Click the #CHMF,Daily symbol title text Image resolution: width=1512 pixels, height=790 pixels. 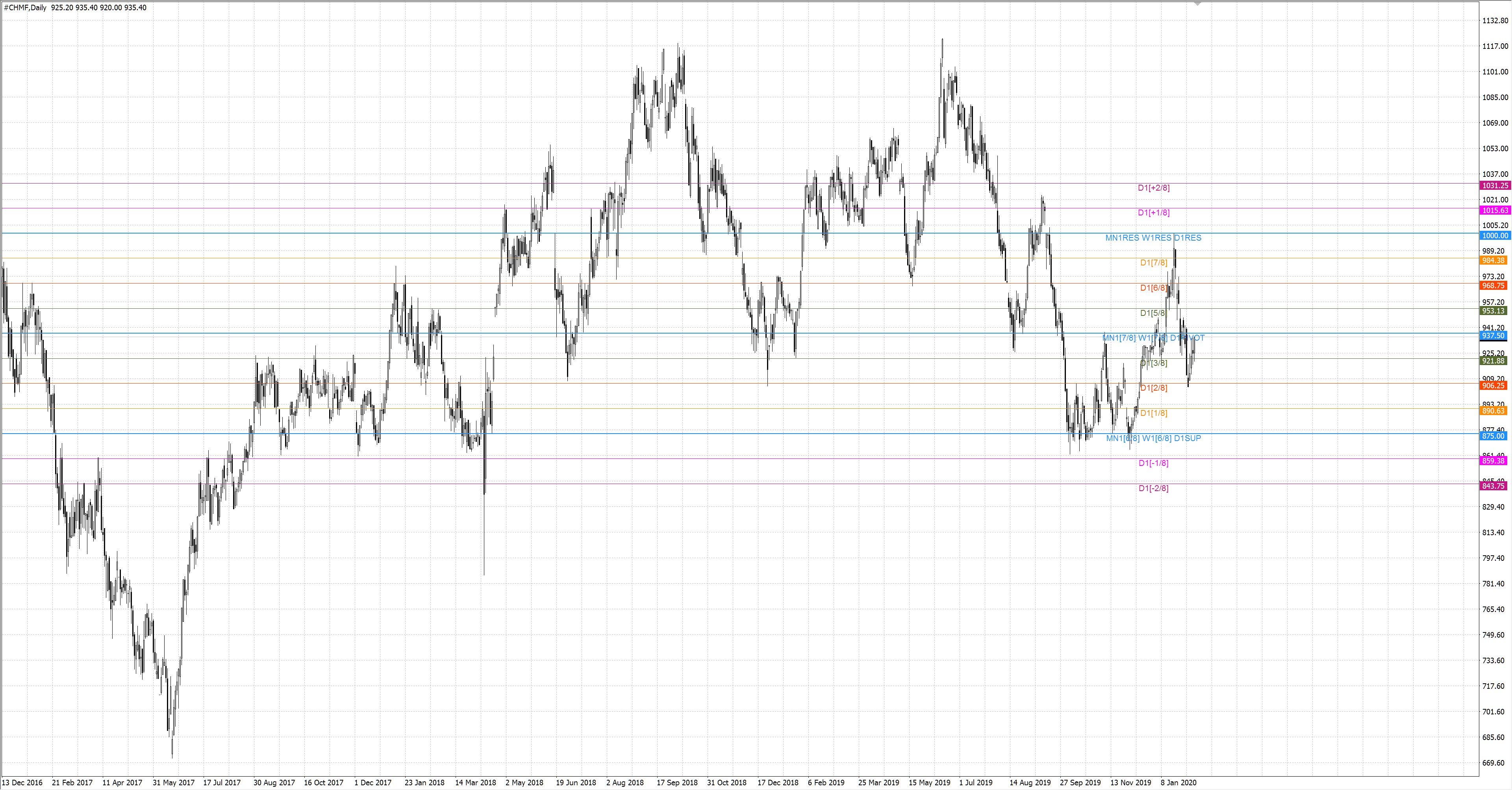click(x=25, y=7)
